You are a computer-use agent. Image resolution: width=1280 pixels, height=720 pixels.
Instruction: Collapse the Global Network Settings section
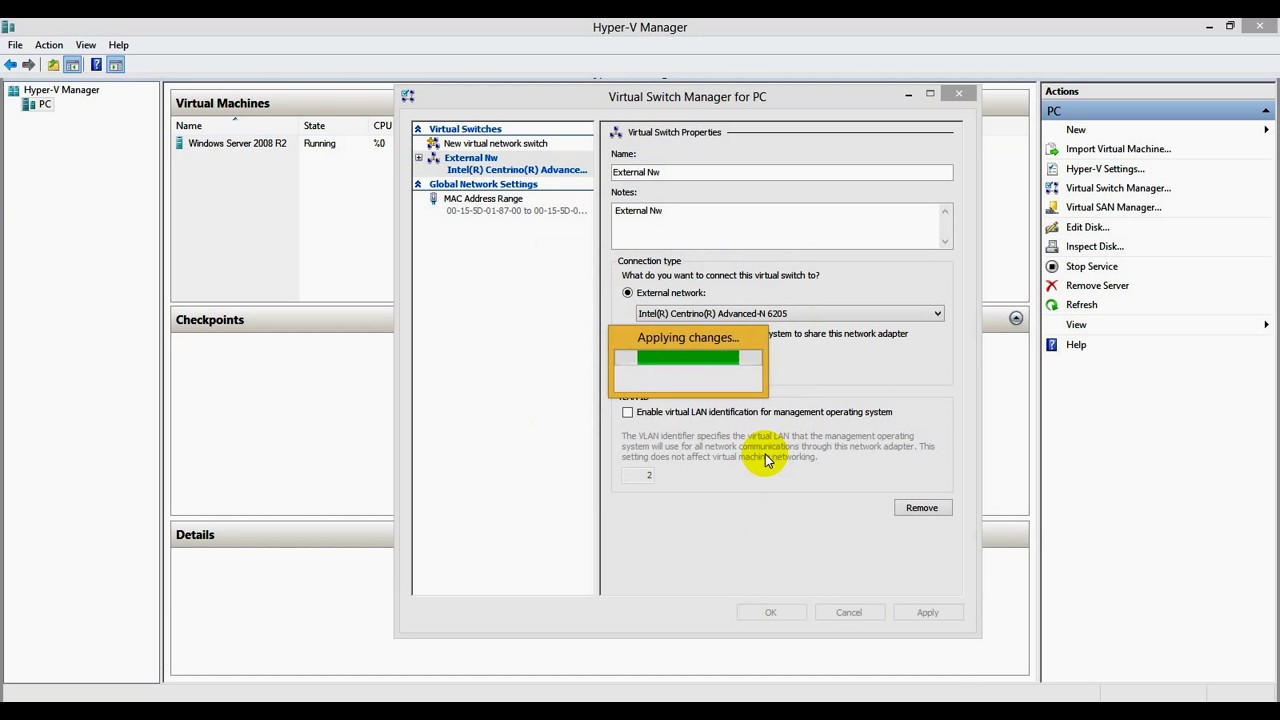pos(418,184)
